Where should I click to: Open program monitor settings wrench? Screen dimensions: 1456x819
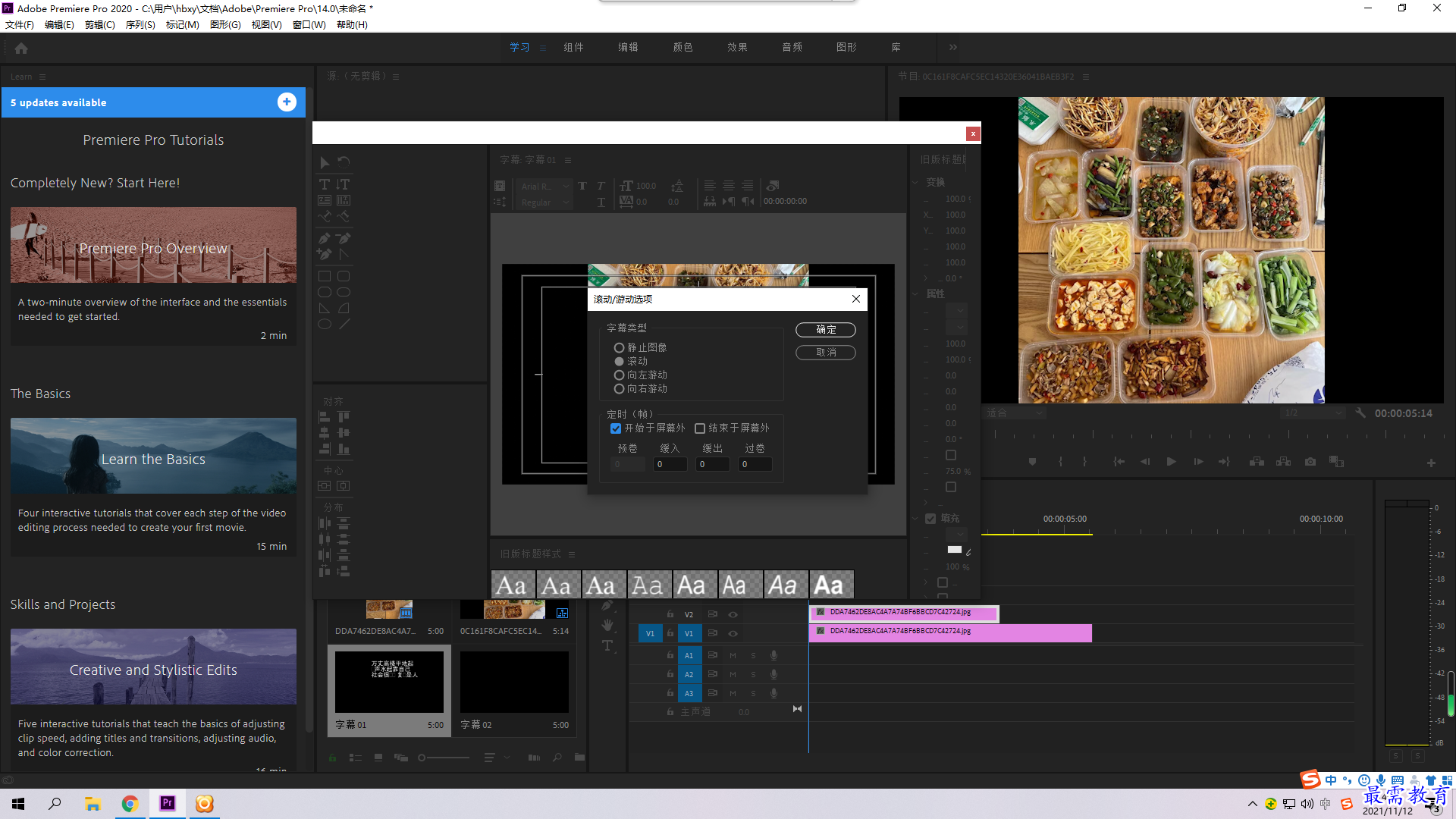click(1360, 413)
